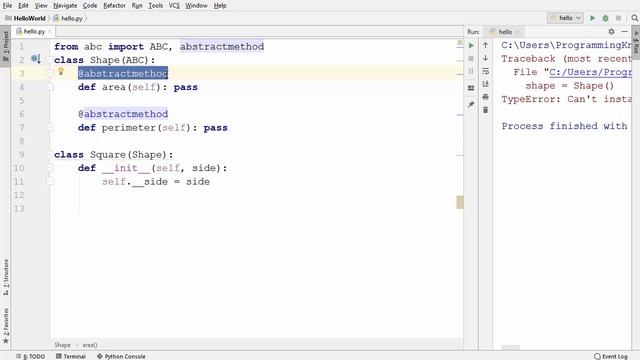Hide the Run tool window

pyautogui.click(x=624, y=31)
